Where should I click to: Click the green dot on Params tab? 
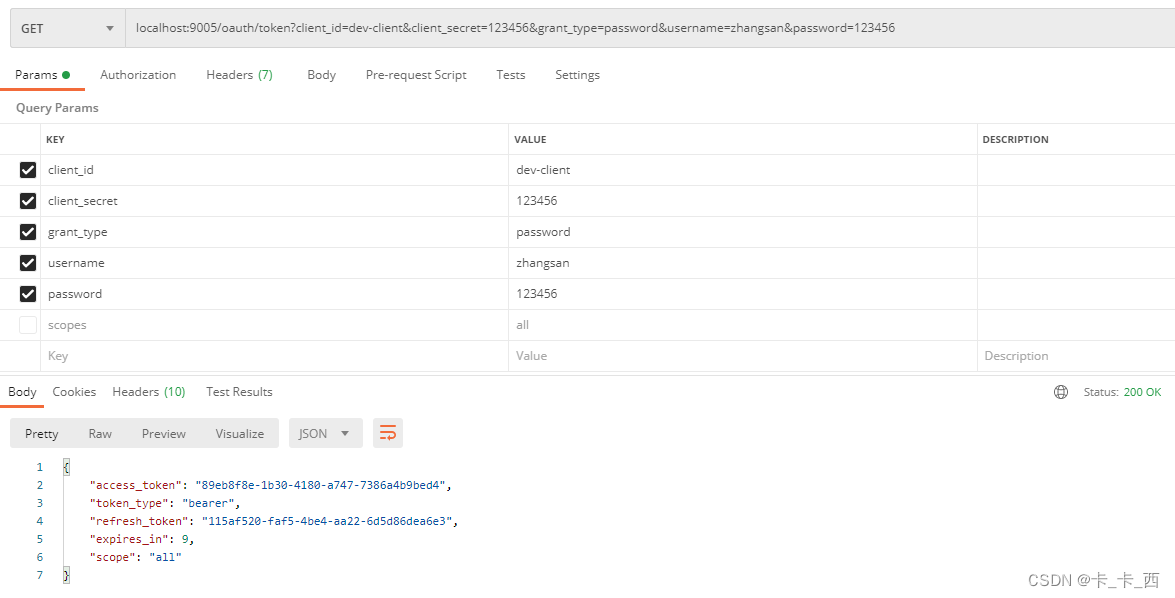[68, 73]
